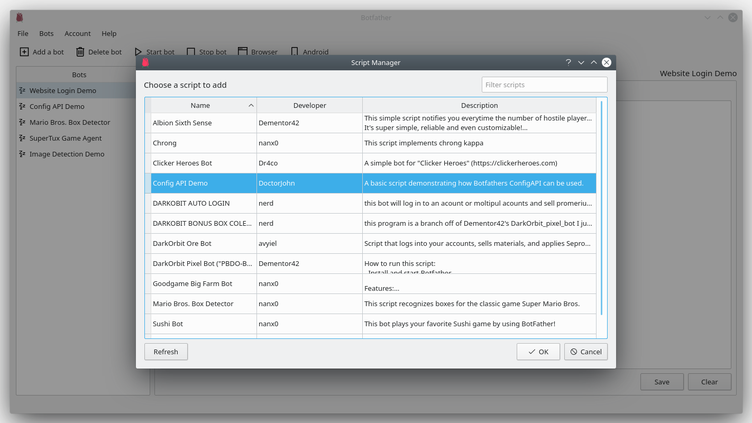Select the Albion Sixth Sense script row
The image size is (752, 423).
coord(200,123)
